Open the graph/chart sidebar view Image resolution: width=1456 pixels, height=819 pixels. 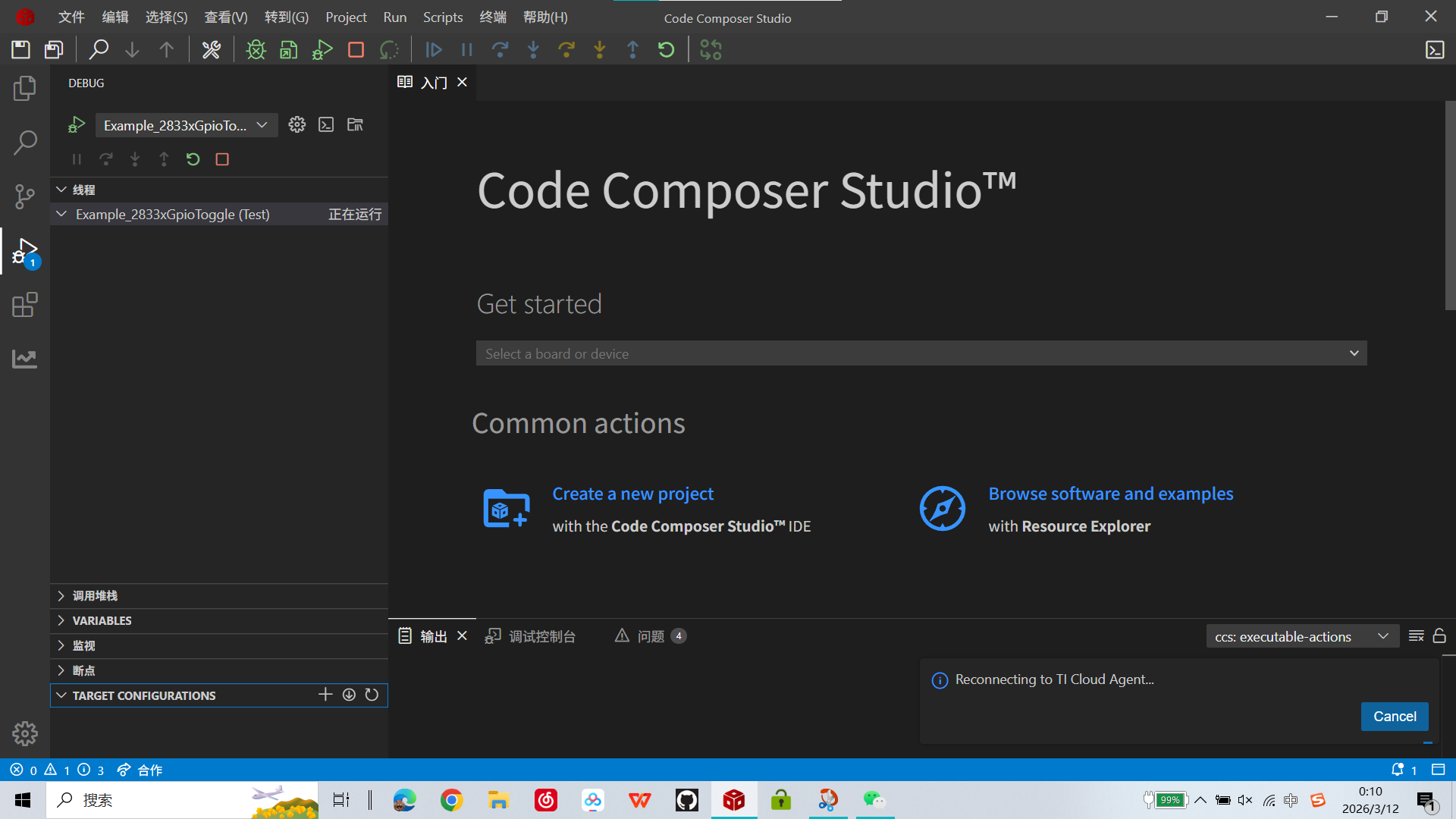[24, 358]
